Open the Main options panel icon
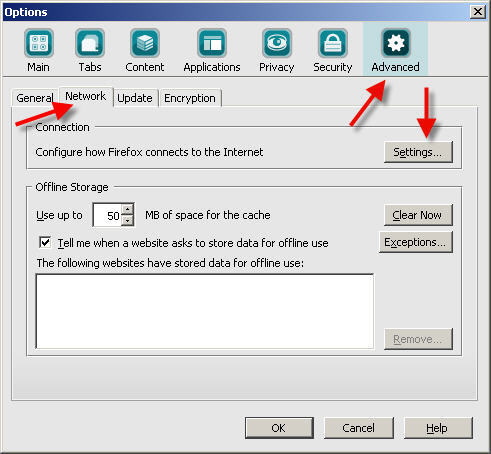Image resolution: width=491 pixels, height=454 pixels. [39, 43]
